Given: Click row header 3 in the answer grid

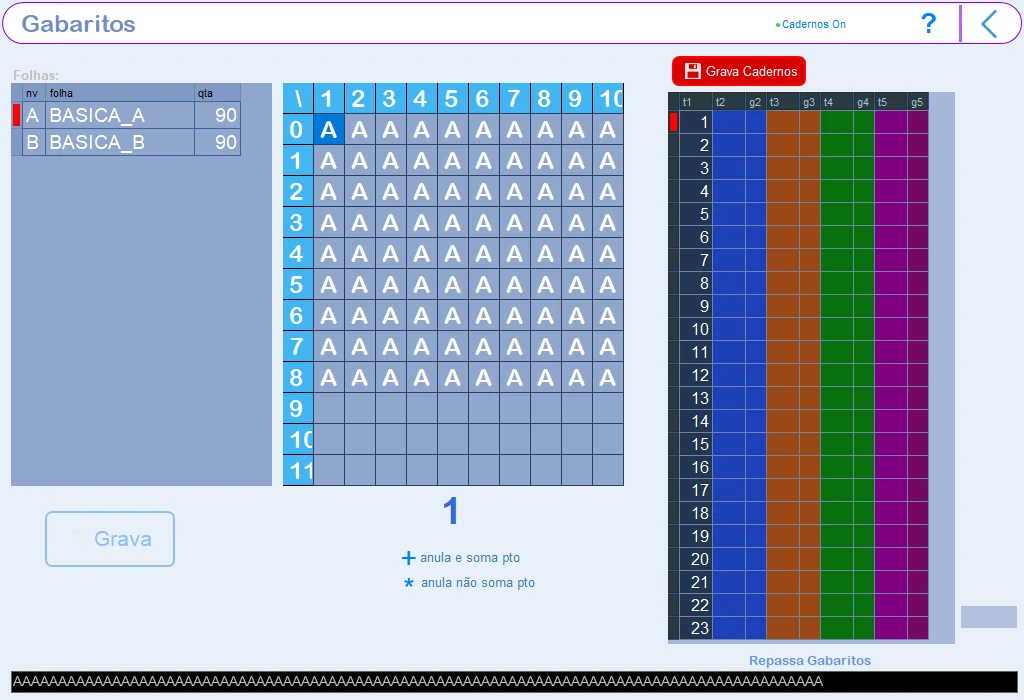Looking at the screenshot, I should tap(298, 223).
